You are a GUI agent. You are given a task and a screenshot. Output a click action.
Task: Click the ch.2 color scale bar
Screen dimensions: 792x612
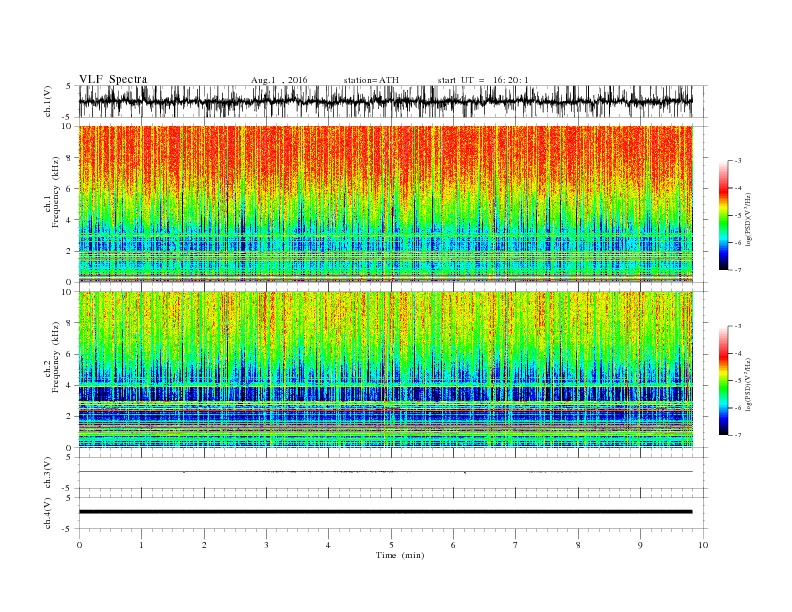tap(723, 380)
